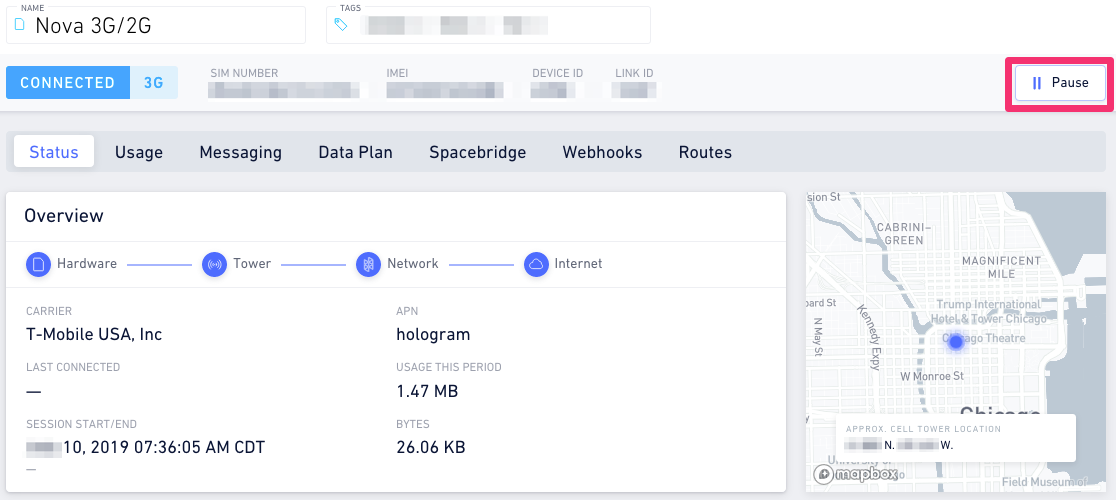The image size is (1116, 500).
Task: Click the Hardware SIM icon in Overview
Action: click(38, 264)
